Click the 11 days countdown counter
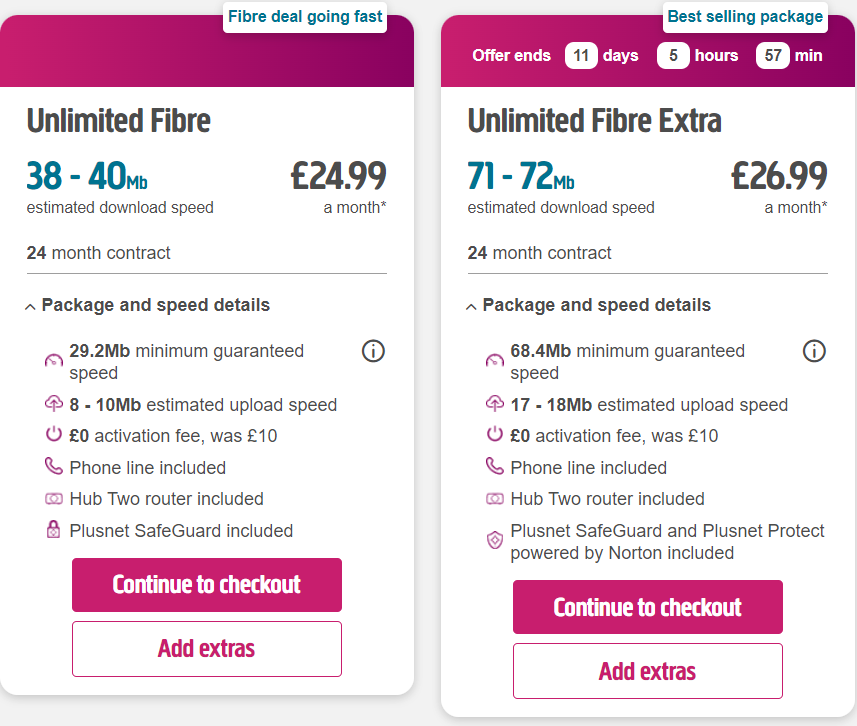Screen dimensions: 857x726 coord(581,56)
